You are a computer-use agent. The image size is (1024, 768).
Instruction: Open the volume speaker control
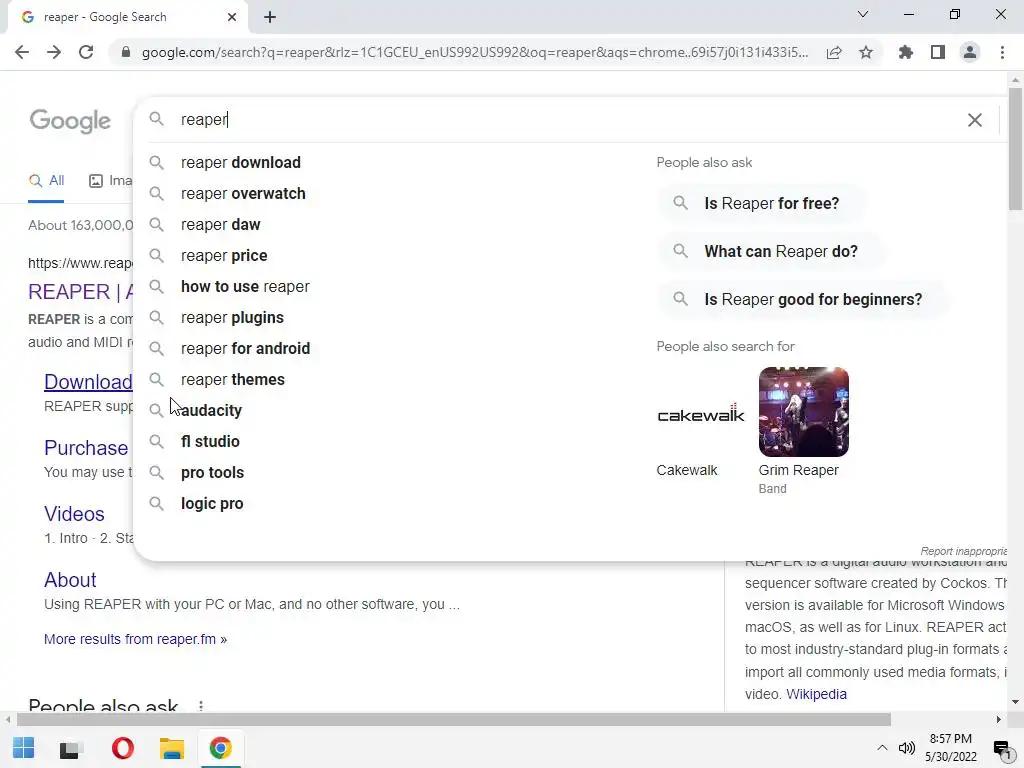(x=906, y=748)
